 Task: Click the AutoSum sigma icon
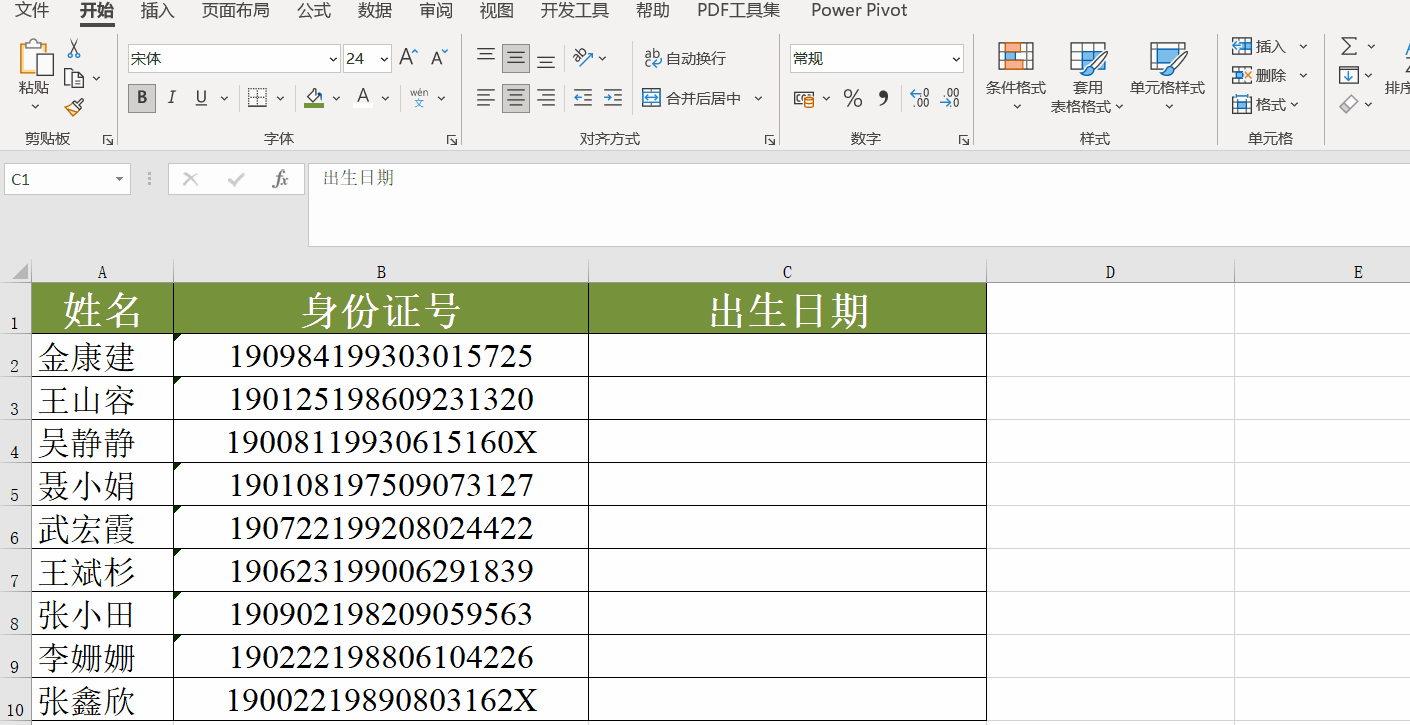click(1349, 46)
